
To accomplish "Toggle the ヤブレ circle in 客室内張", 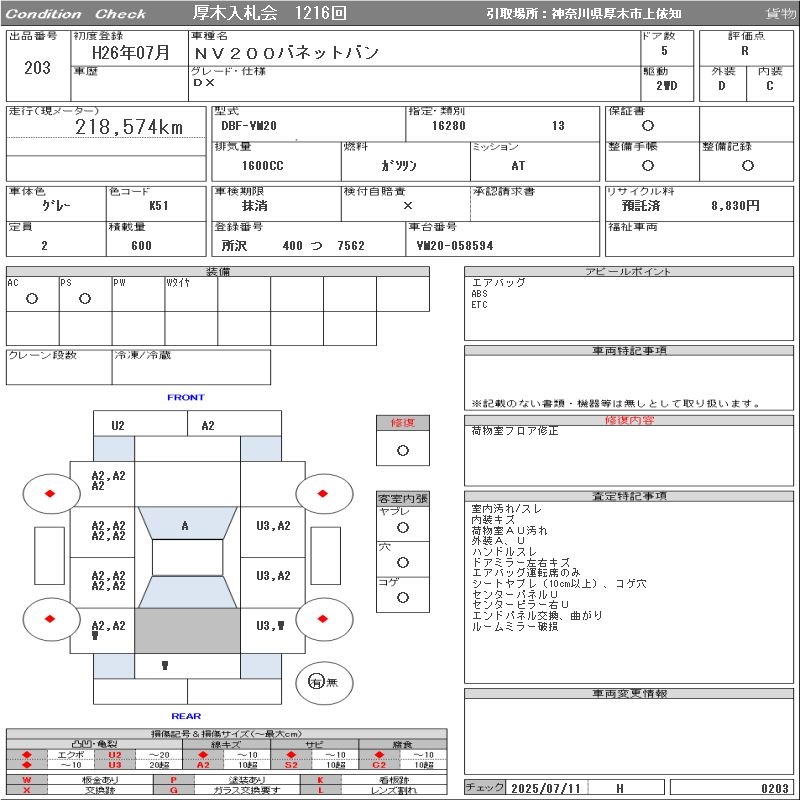I will 403,527.
